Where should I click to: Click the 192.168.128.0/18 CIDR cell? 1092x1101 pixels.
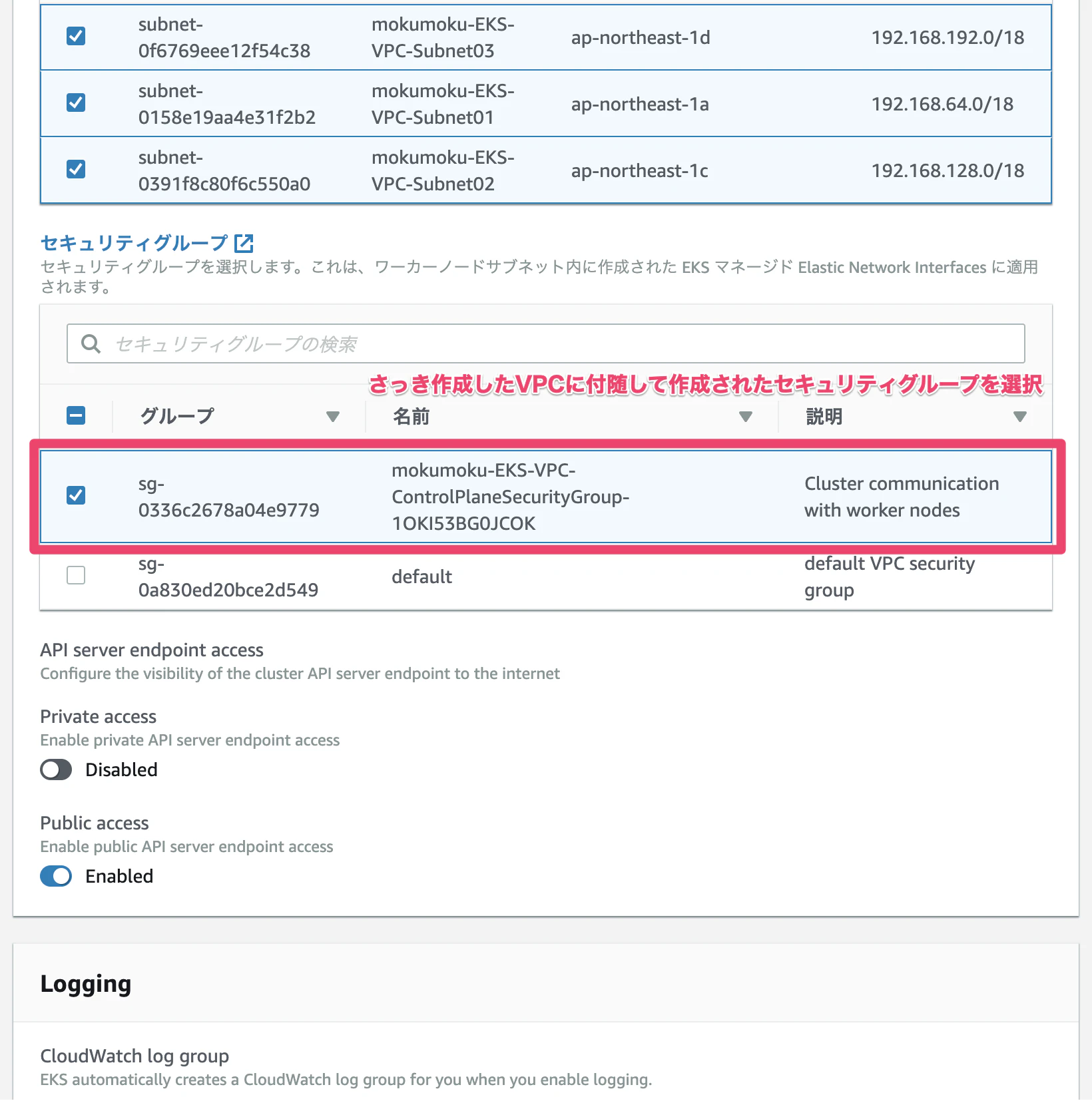click(x=948, y=170)
